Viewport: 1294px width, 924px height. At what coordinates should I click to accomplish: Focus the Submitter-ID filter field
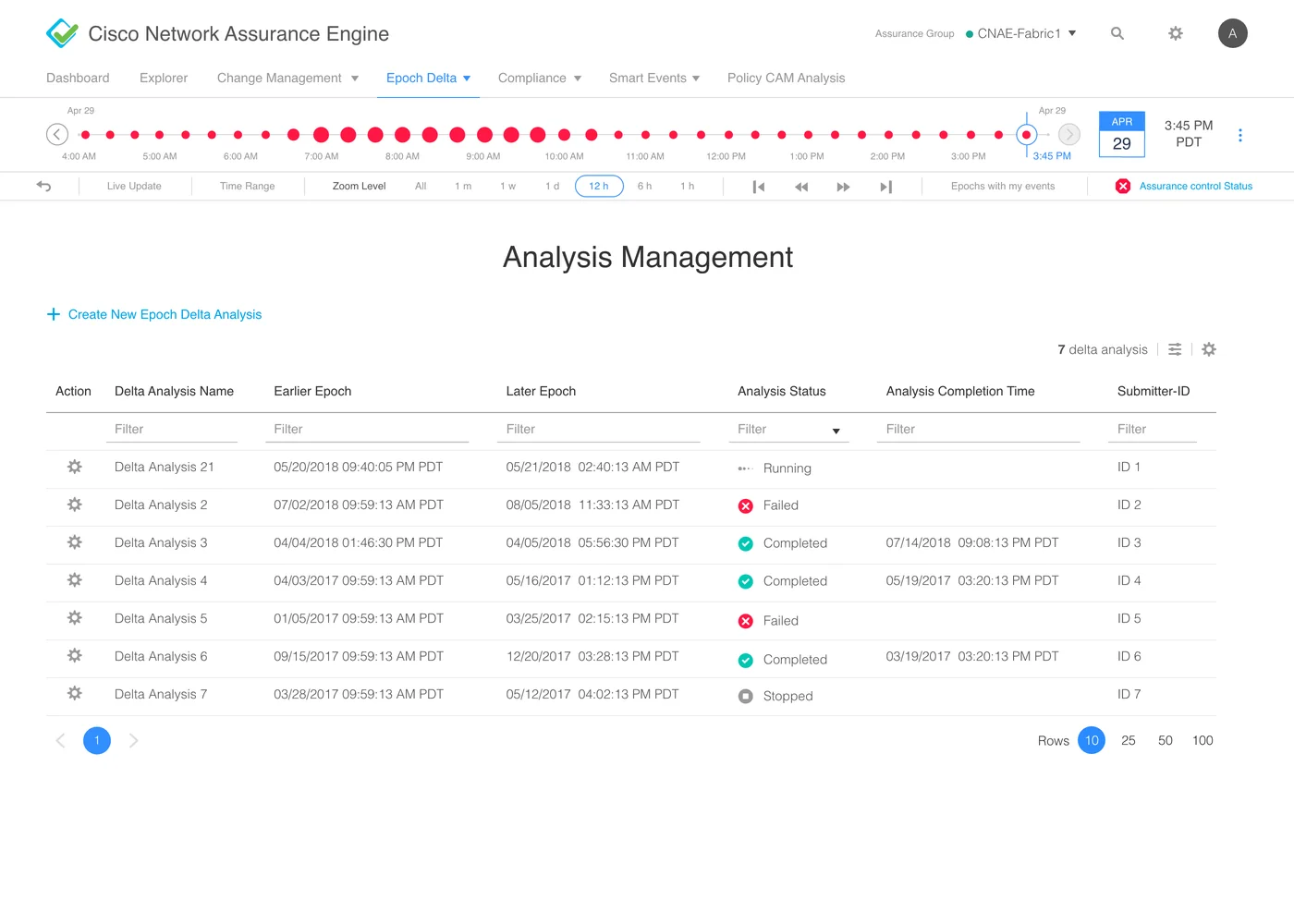[x=1152, y=430]
